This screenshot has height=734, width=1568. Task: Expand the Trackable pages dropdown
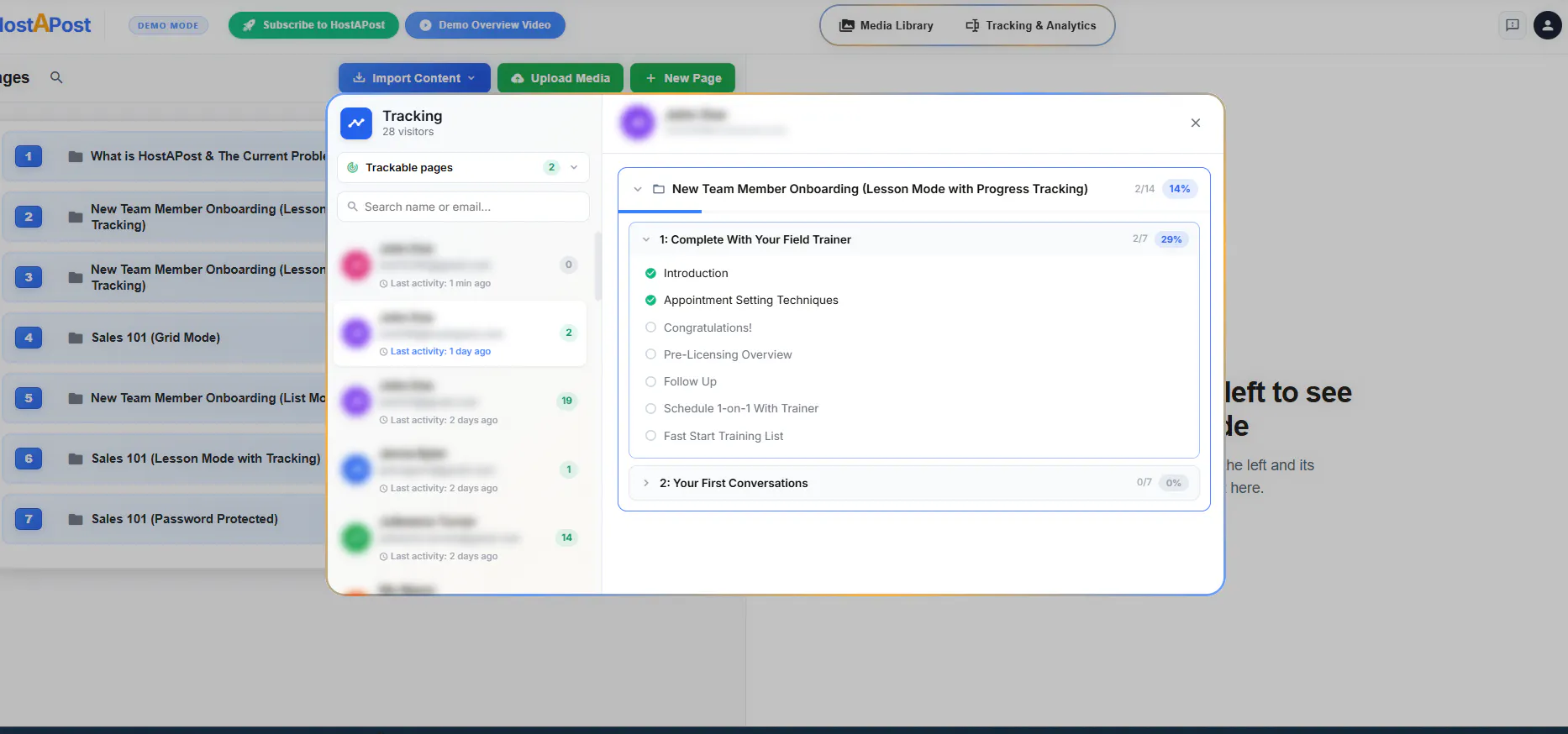(463, 167)
